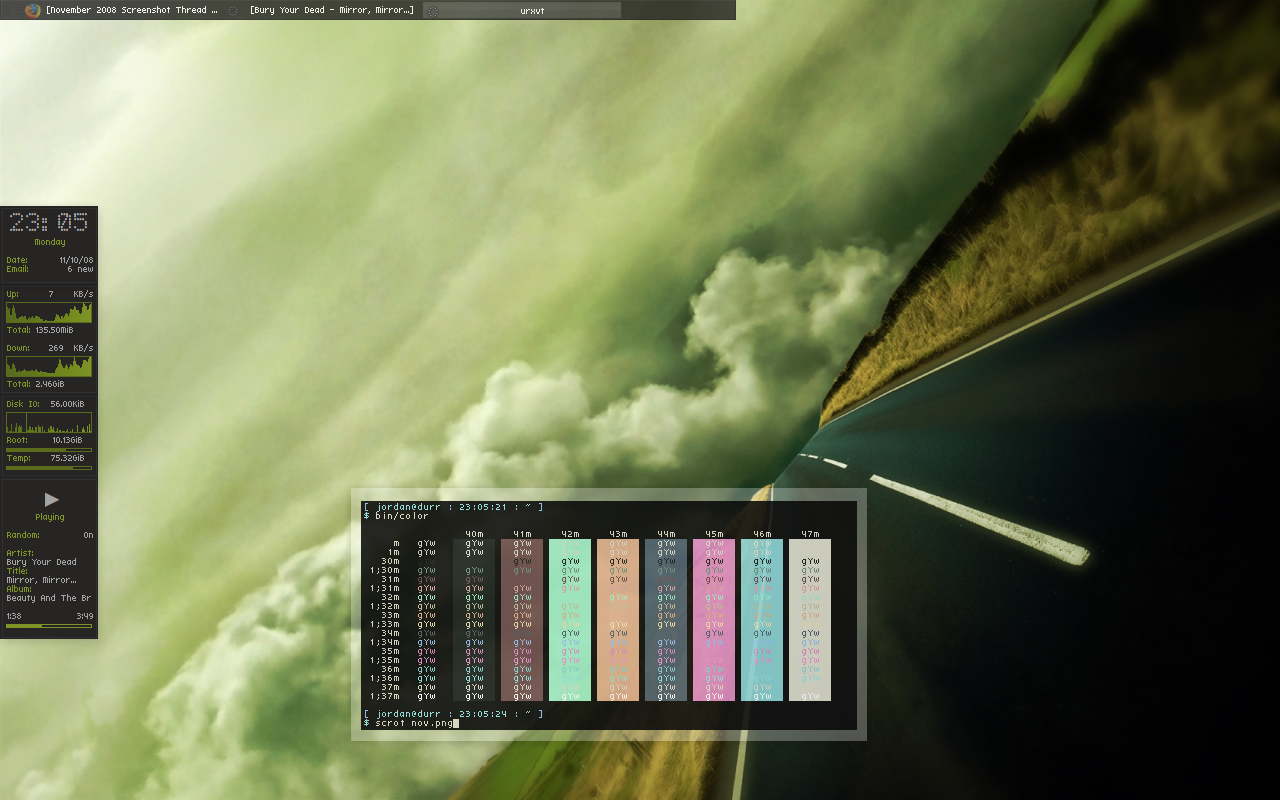Click the download speed graph
The height and width of the screenshot is (800, 1280).
[49, 366]
